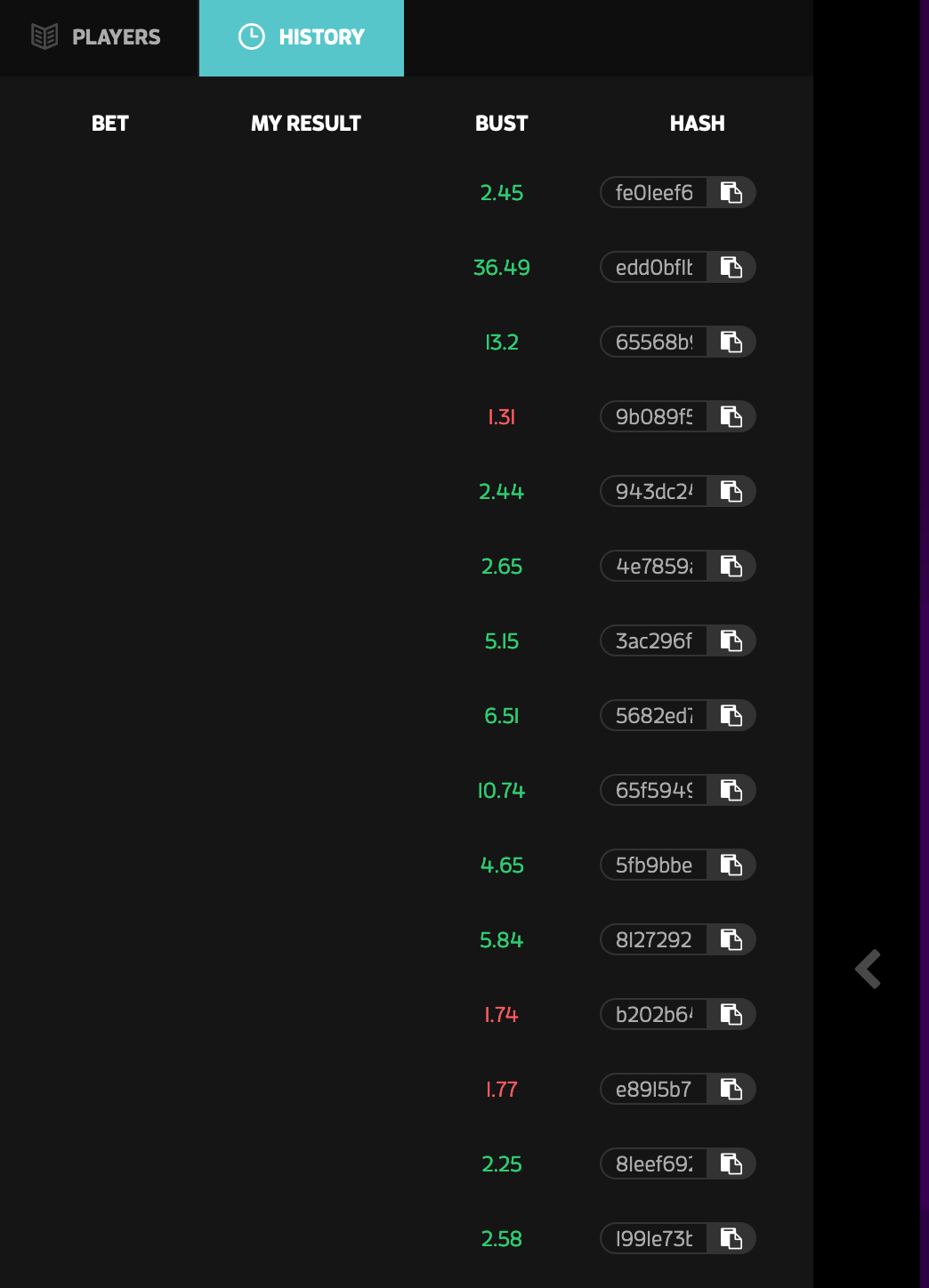The height and width of the screenshot is (1288, 929).
Task: Copy the 5fb9bbe hash
Action: pos(731,865)
